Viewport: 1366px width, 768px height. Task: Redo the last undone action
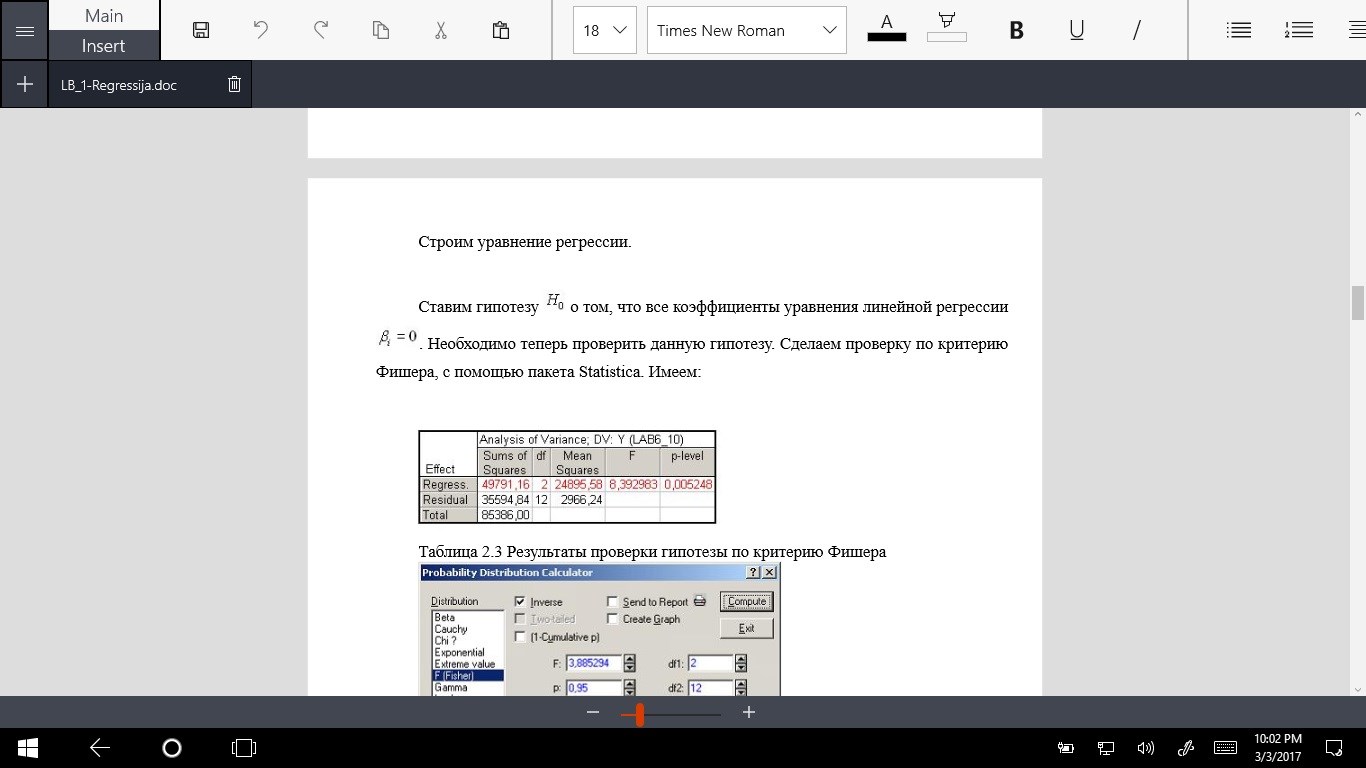tap(320, 30)
